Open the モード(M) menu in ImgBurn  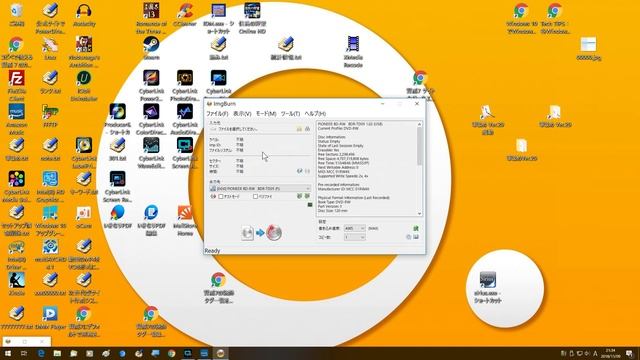[266, 113]
